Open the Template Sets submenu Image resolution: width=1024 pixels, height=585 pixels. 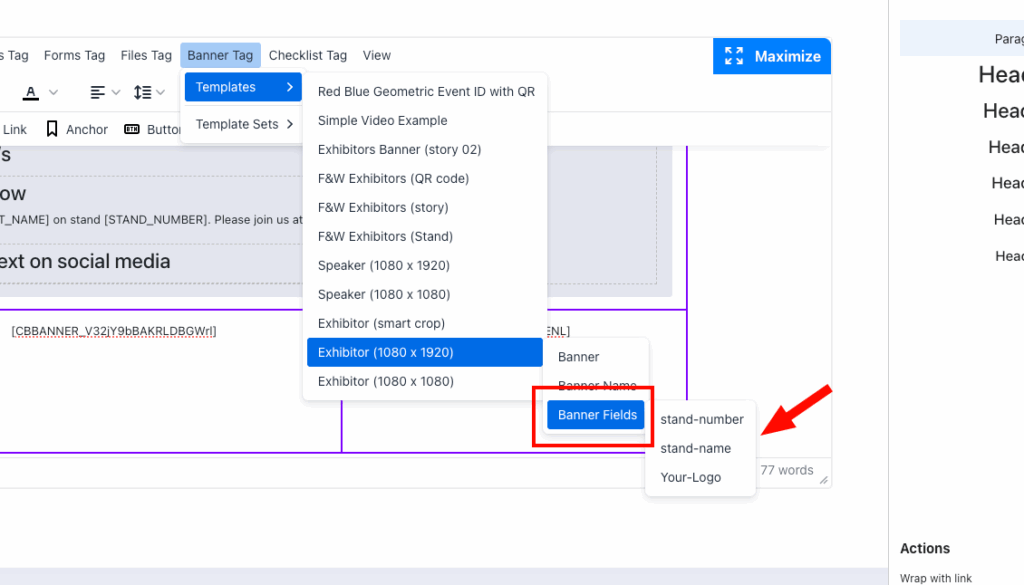244,124
